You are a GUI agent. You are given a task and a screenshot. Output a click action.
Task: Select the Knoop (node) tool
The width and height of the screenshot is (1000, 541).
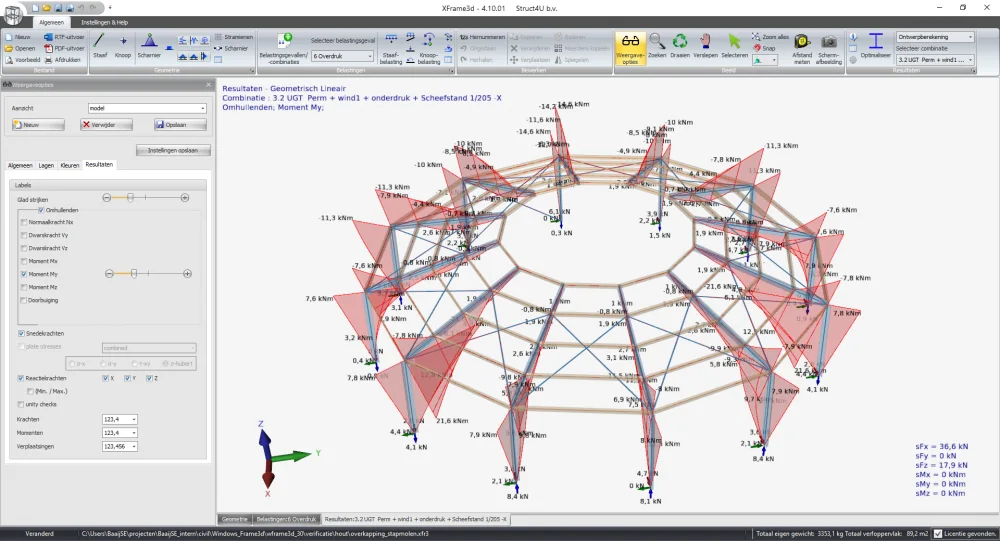[122, 47]
